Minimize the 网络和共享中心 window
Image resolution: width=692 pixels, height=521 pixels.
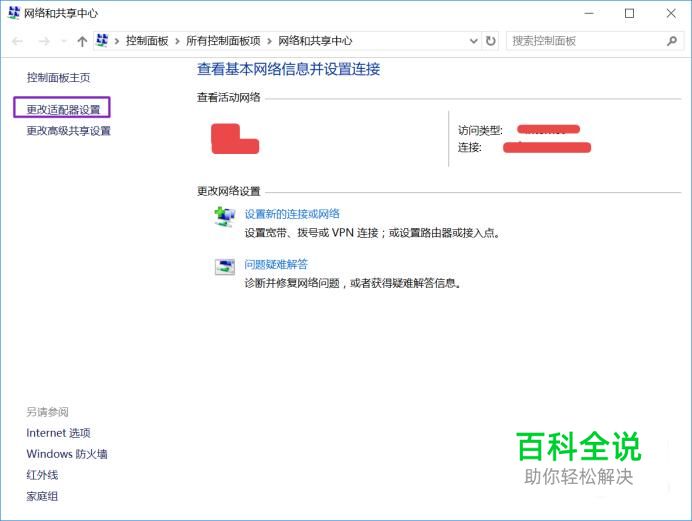point(589,13)
